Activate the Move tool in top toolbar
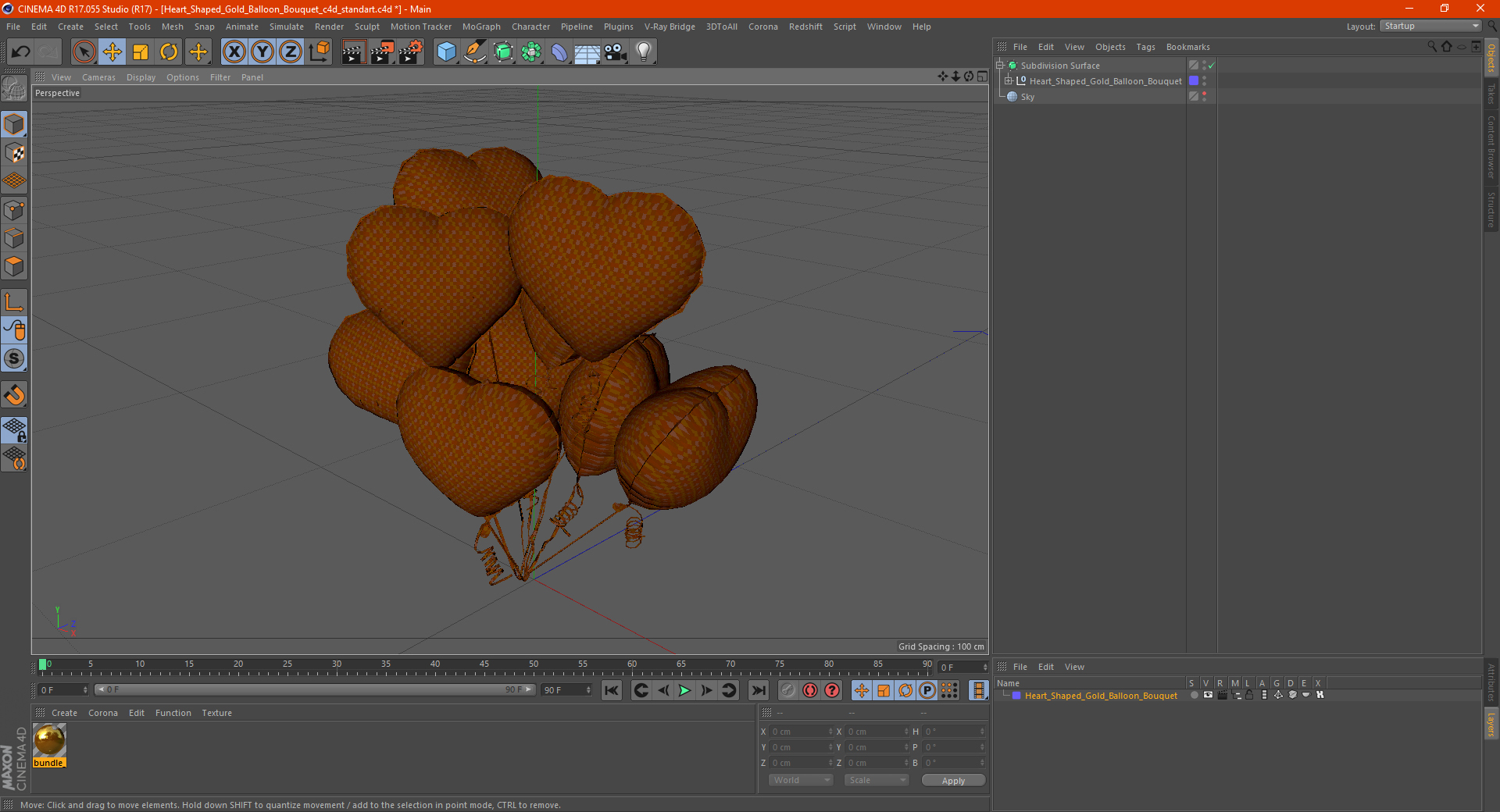This screenshot has height=812, width=1500. click(112, 52)
